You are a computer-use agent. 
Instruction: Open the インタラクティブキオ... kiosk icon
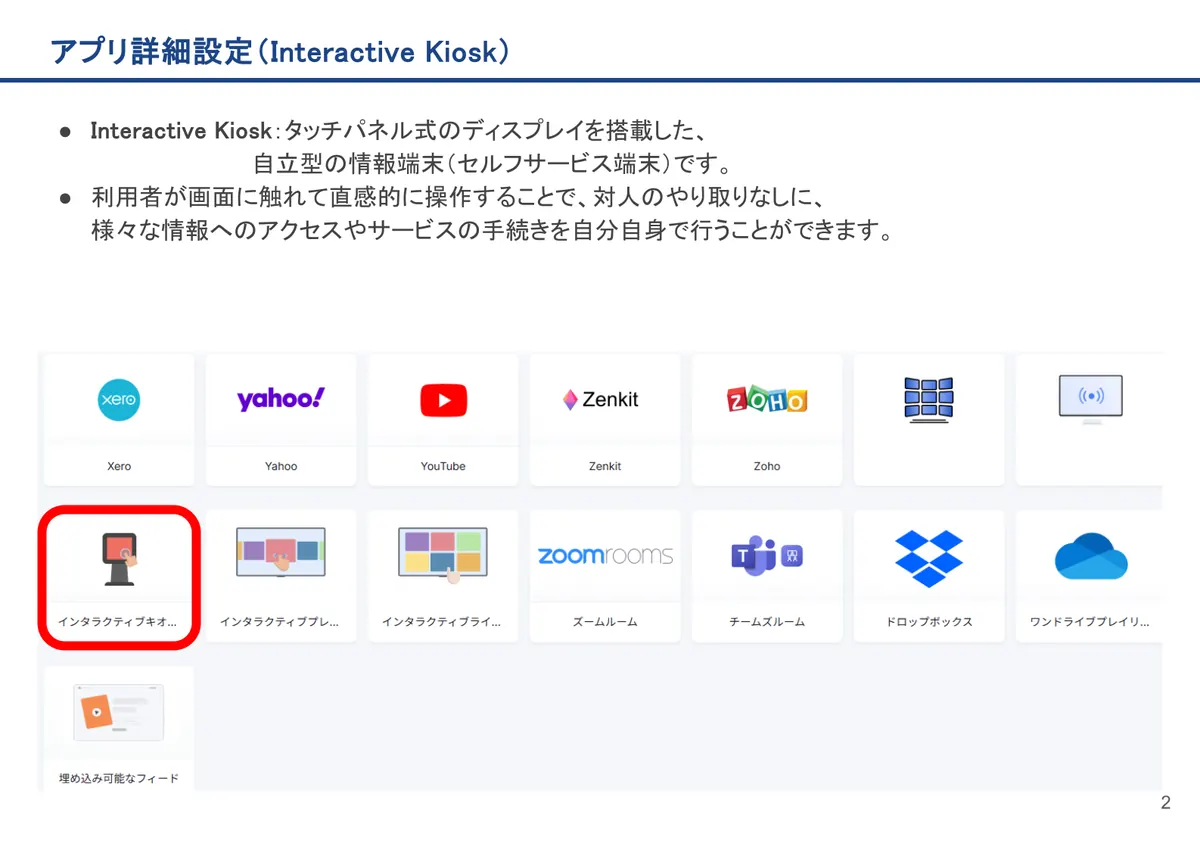pos(119,557)
